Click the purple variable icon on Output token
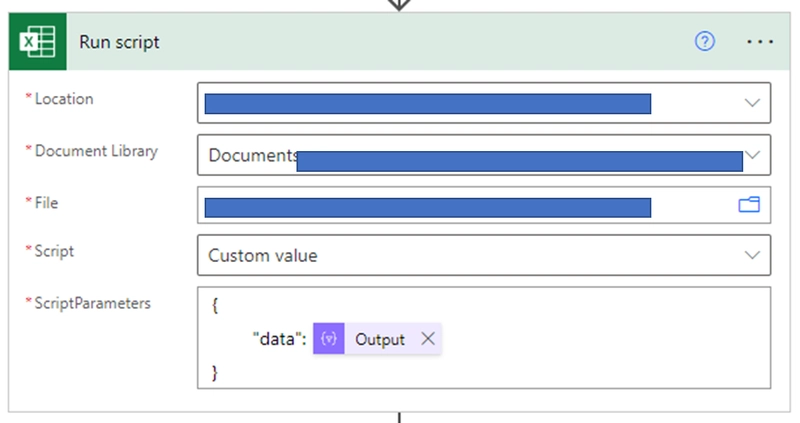 click(x=329, y=339)
